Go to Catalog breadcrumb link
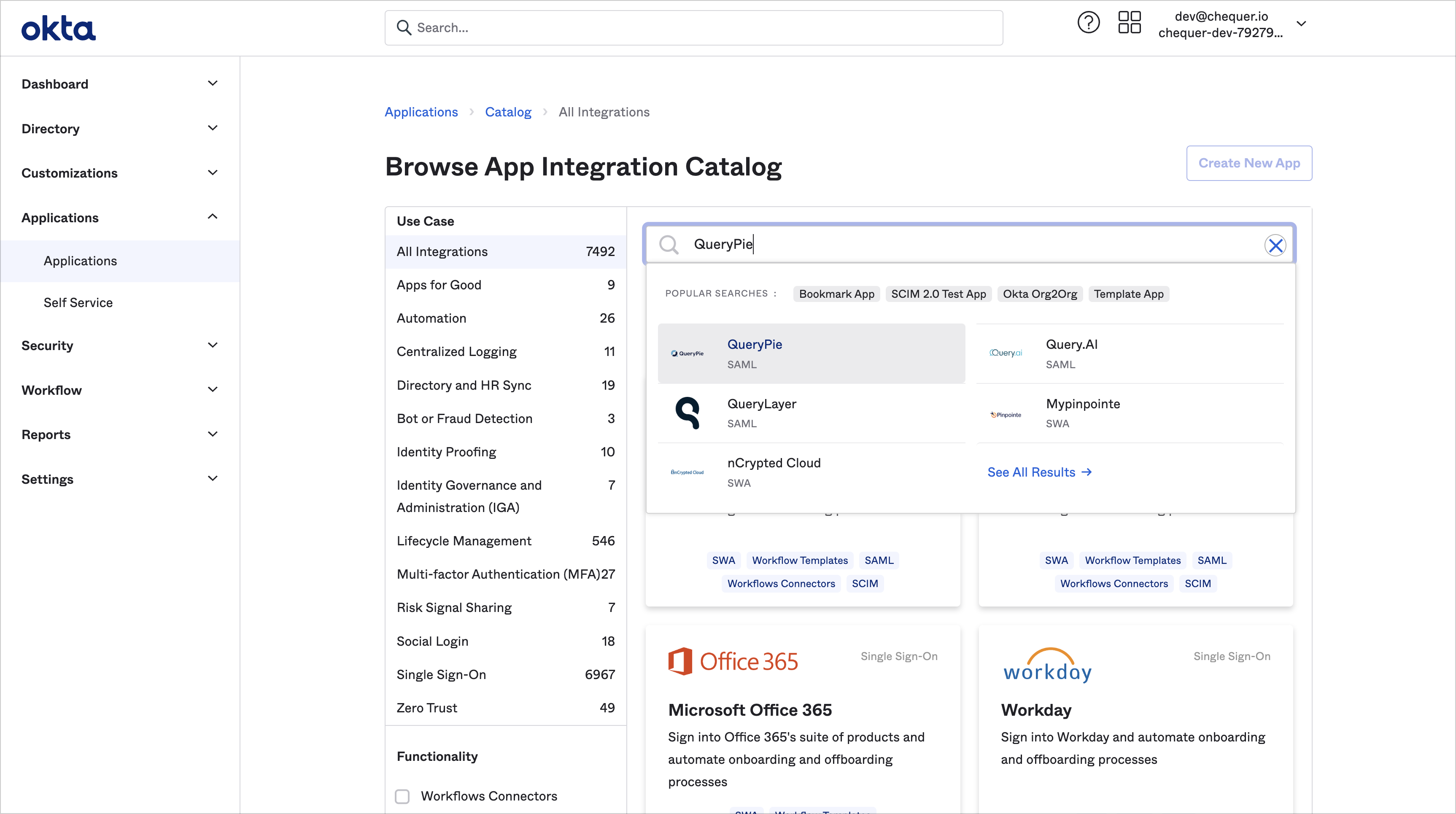1456x814 pixels. pyautogui.click(x=508, y=112)
